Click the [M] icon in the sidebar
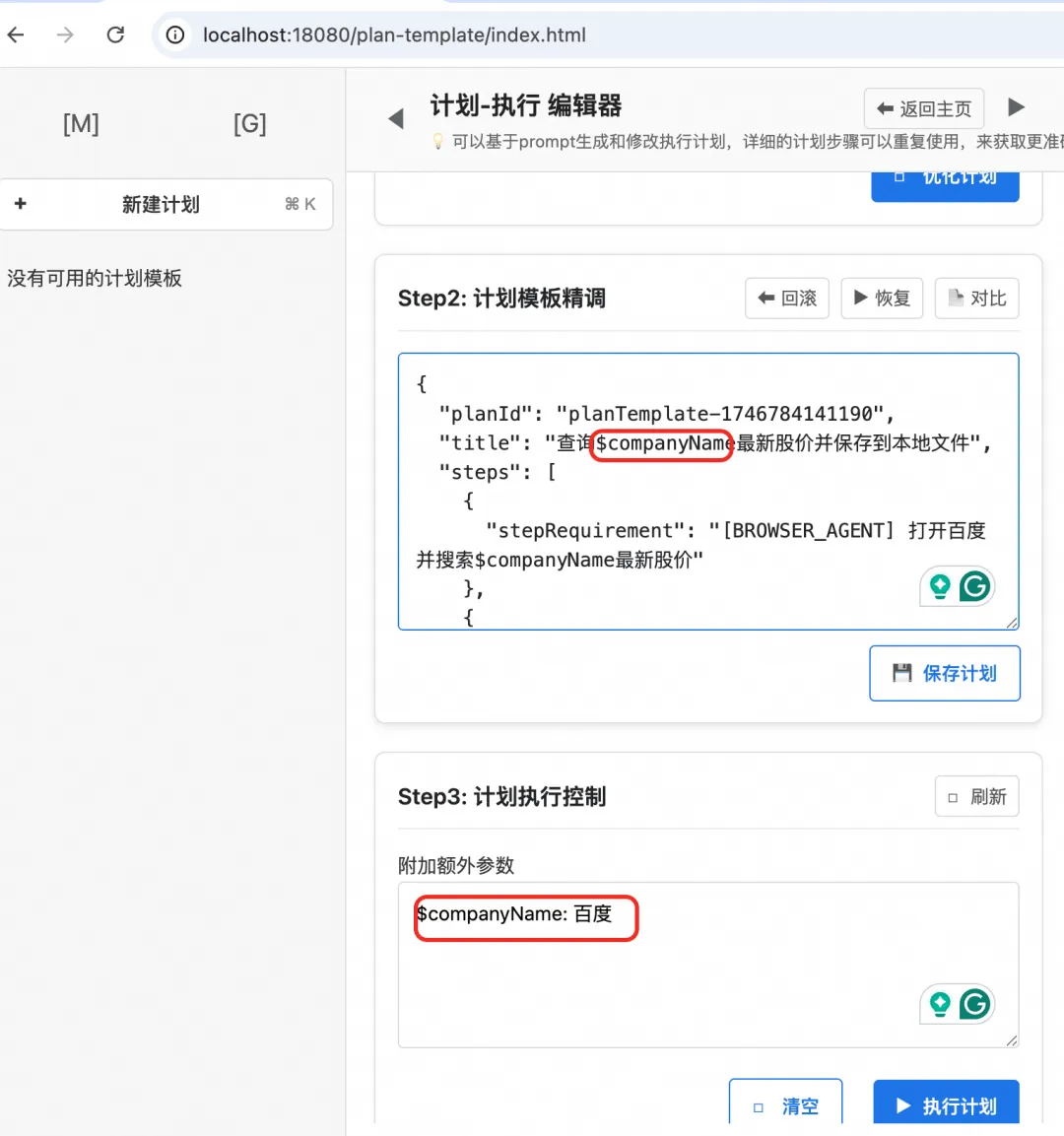 point(80,123)
